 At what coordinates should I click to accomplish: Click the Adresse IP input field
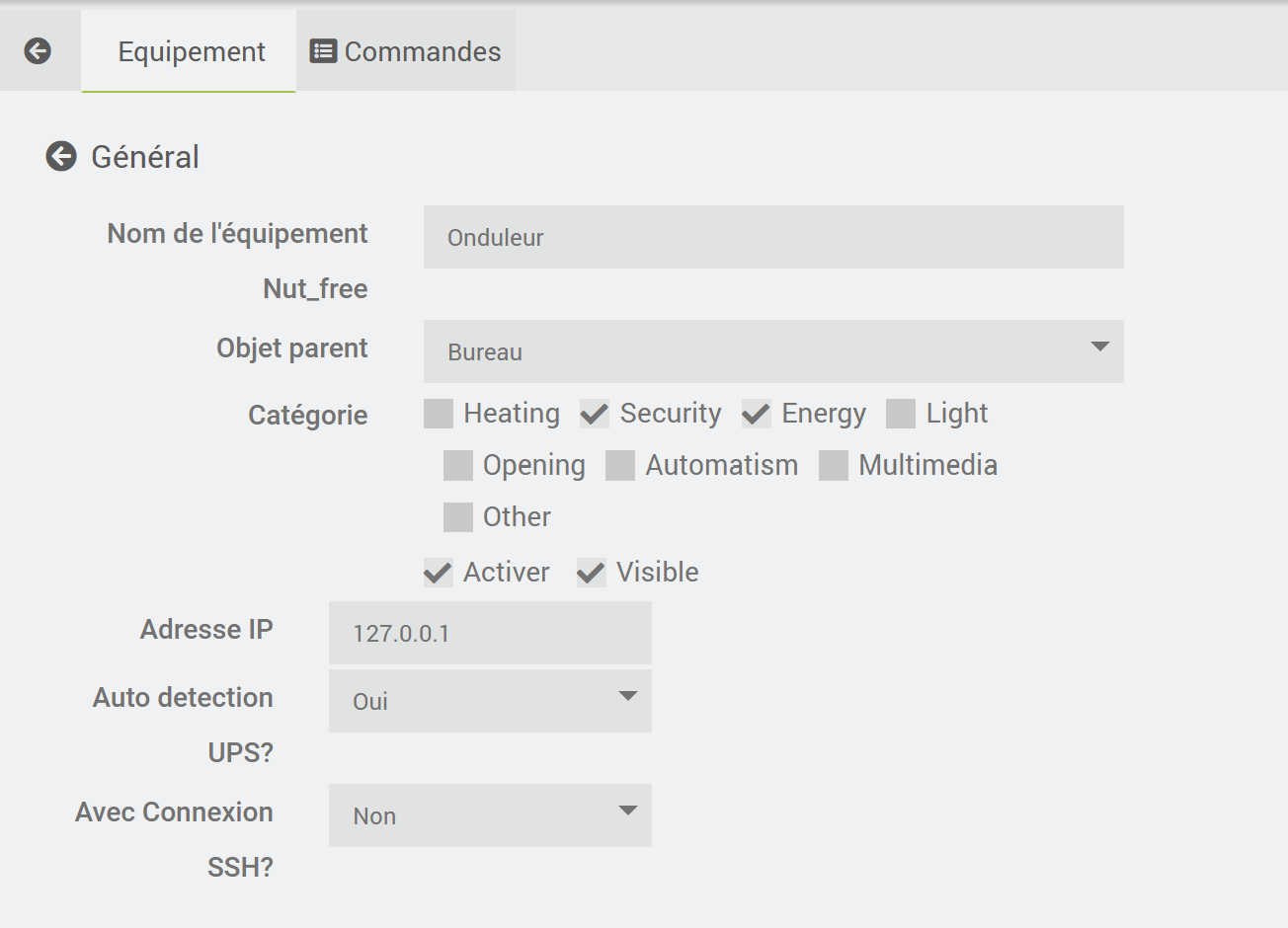click(x=490, y=633)
